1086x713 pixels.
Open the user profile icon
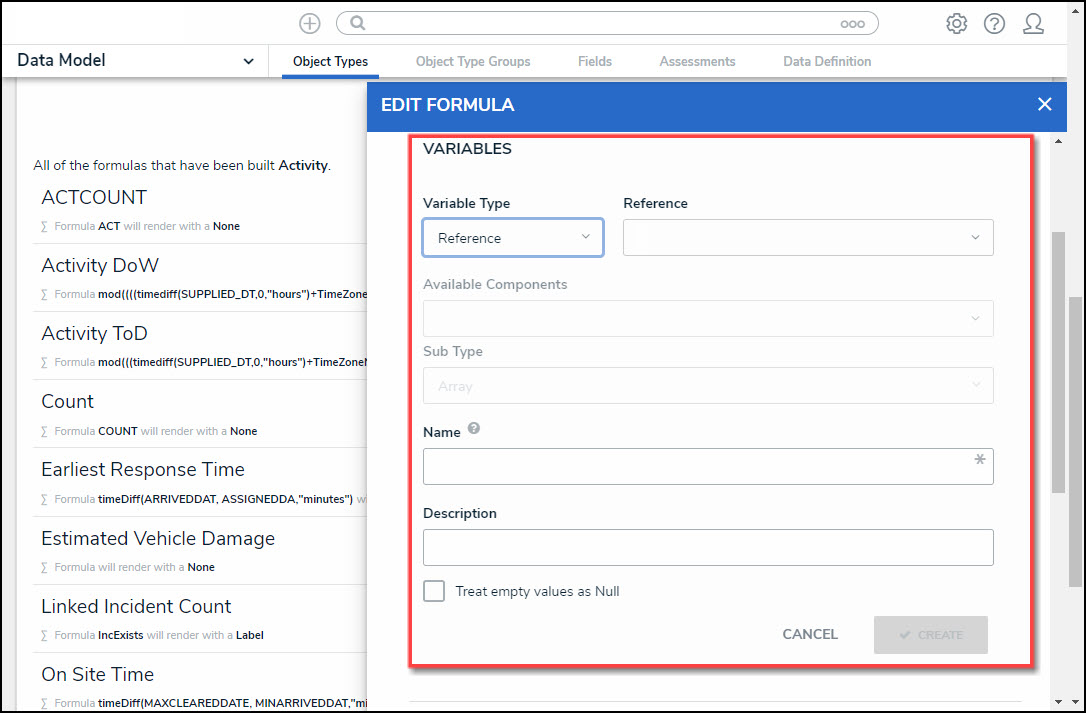[x=1033, y=23]
